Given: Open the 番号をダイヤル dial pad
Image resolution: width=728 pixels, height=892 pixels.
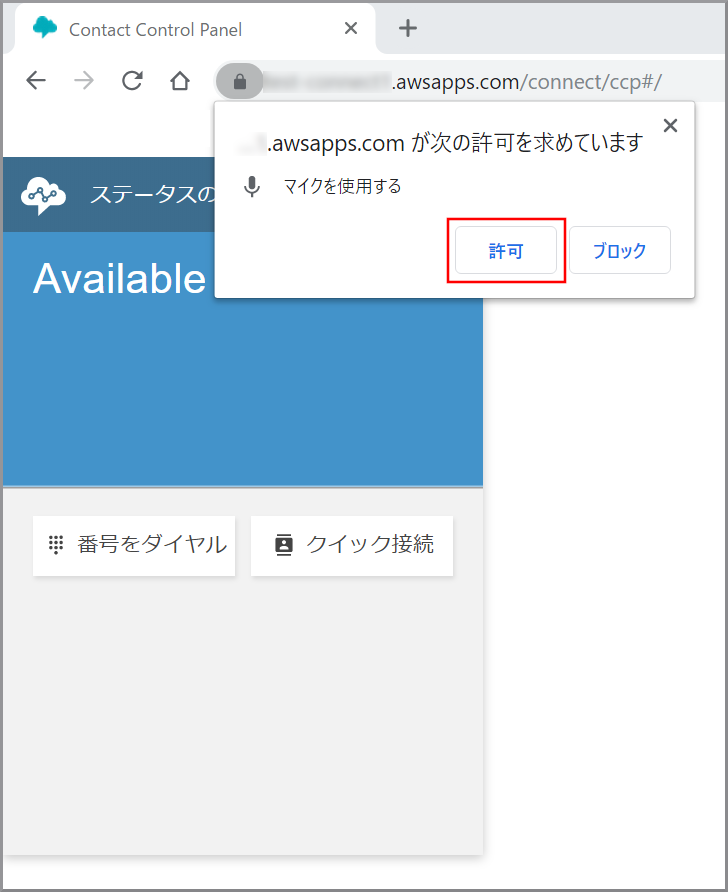Looking at the screenshot, I should pos(134,546).
